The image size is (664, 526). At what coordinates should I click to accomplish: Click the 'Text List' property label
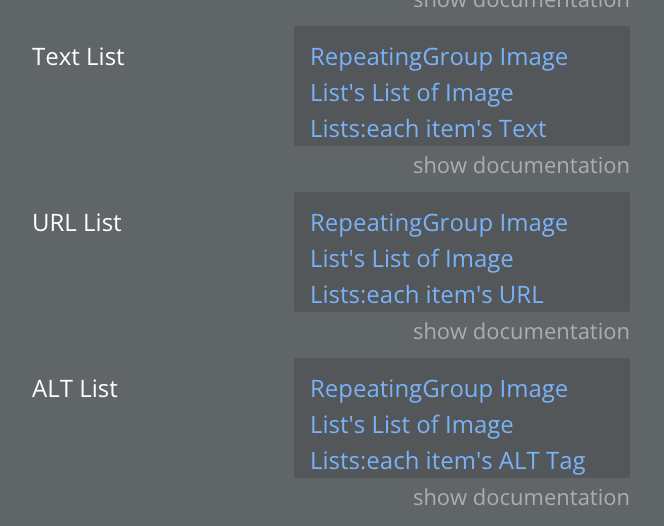[78, 56]
